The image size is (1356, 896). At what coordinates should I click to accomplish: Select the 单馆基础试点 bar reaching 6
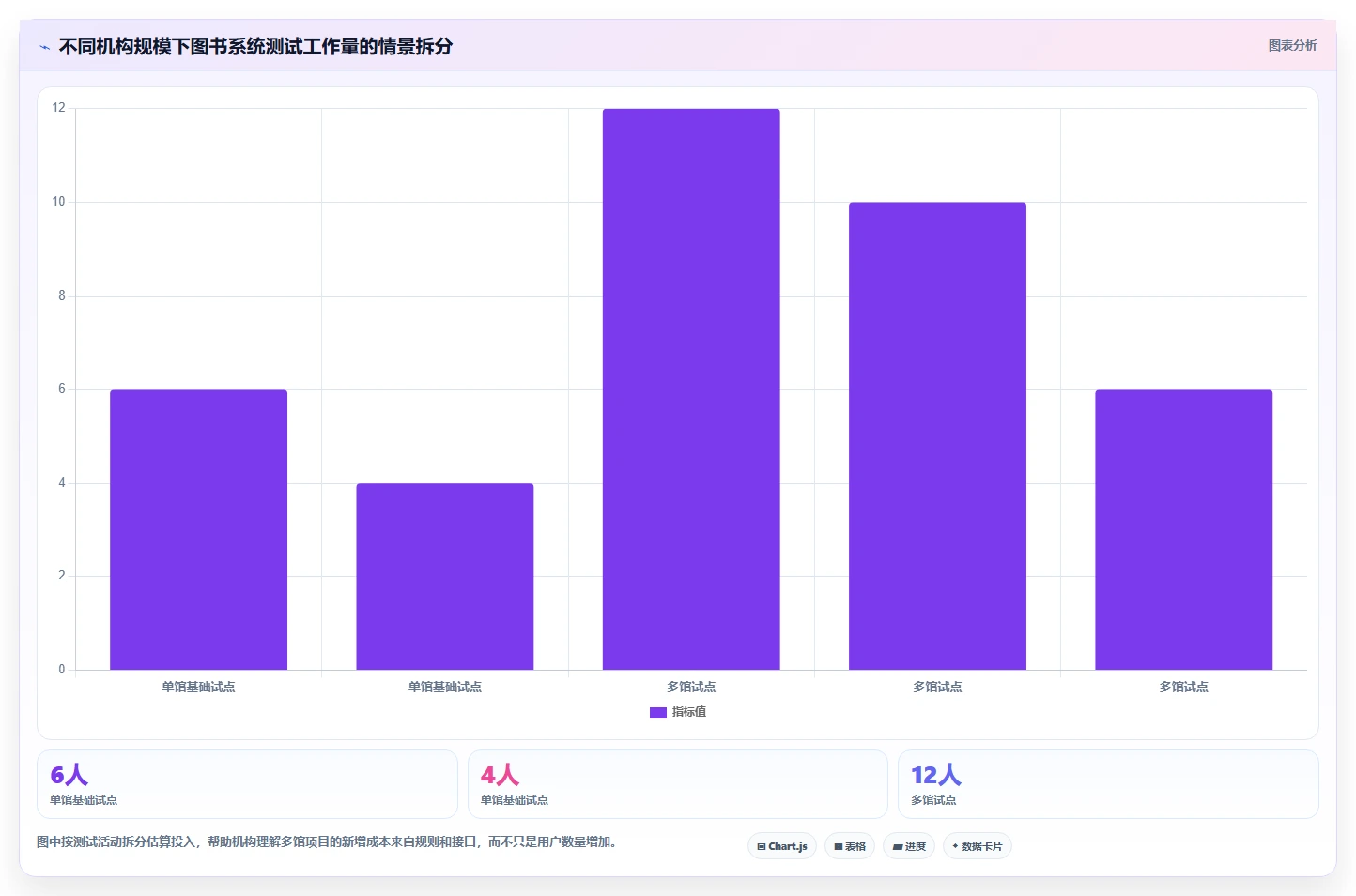pyautogui.click(x=199, y=530)
